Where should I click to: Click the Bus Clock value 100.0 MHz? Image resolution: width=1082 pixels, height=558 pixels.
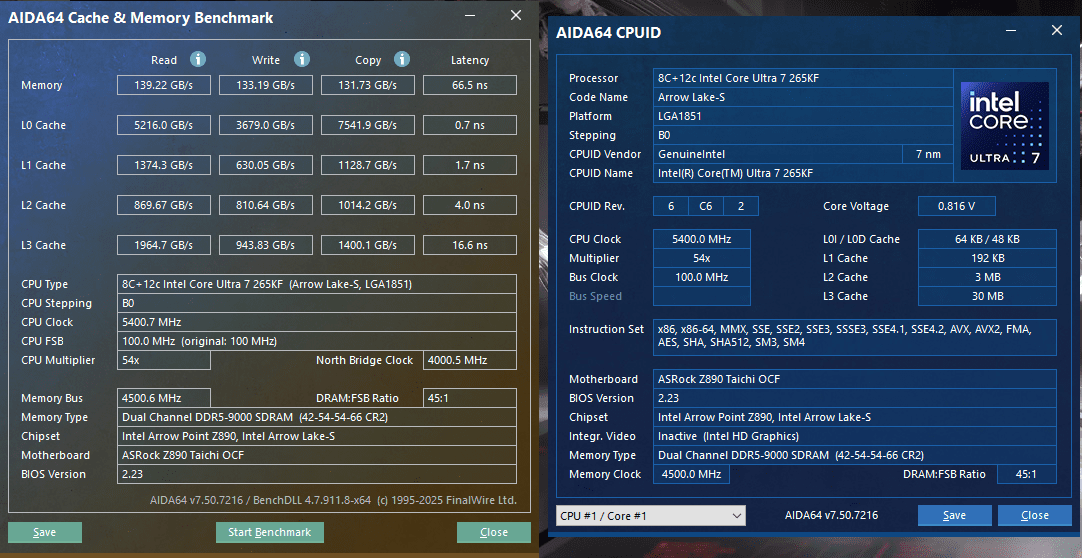[702, 277]
